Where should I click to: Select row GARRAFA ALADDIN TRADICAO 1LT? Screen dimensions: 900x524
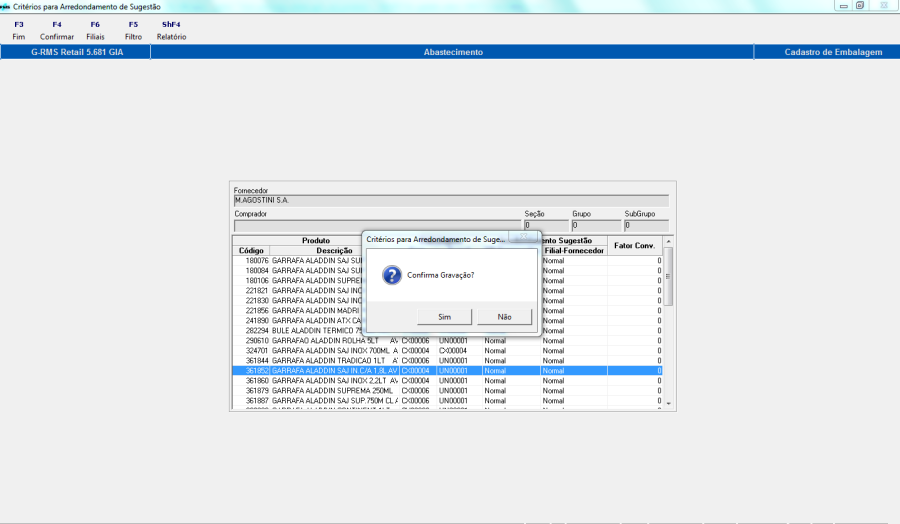pyautogui.click(x=447, y=361)
